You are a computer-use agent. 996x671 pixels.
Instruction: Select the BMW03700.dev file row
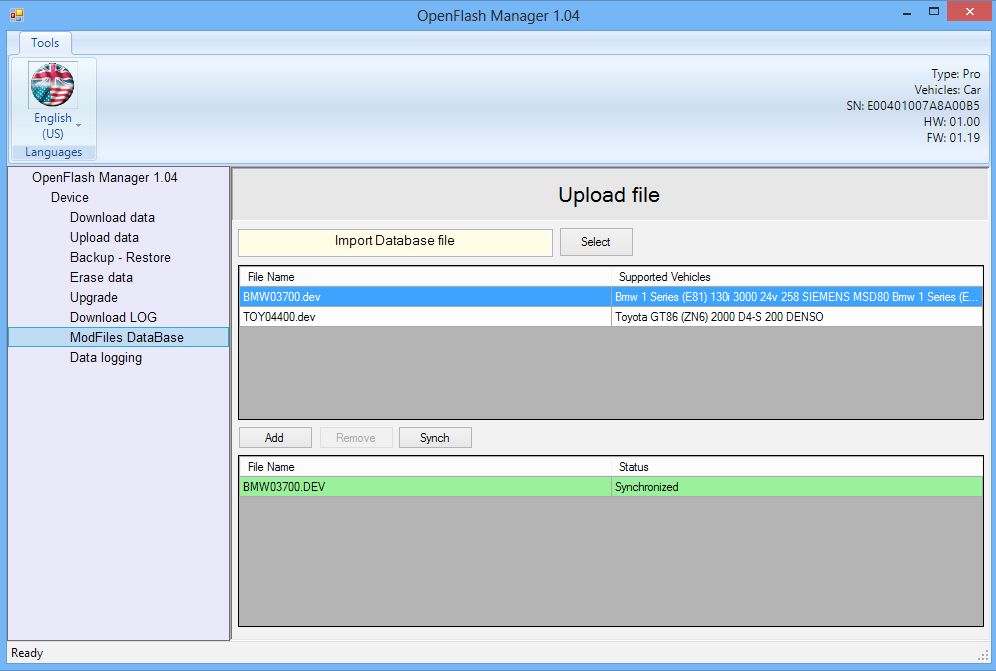tap(610, 297)
